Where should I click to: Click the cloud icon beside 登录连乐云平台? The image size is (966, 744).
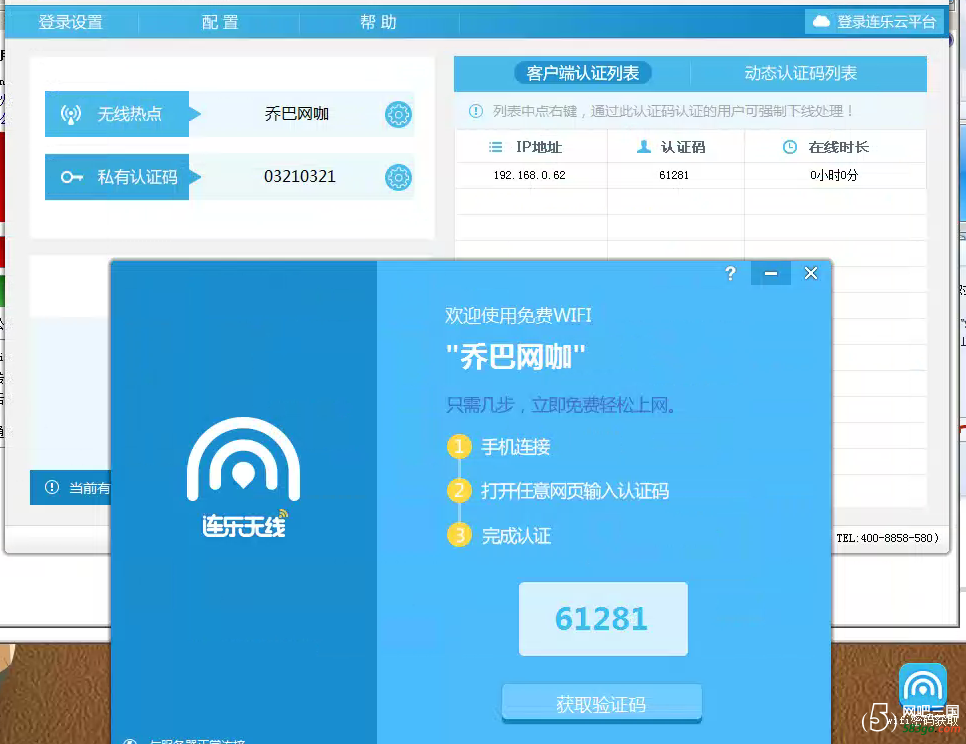[821, 22]
